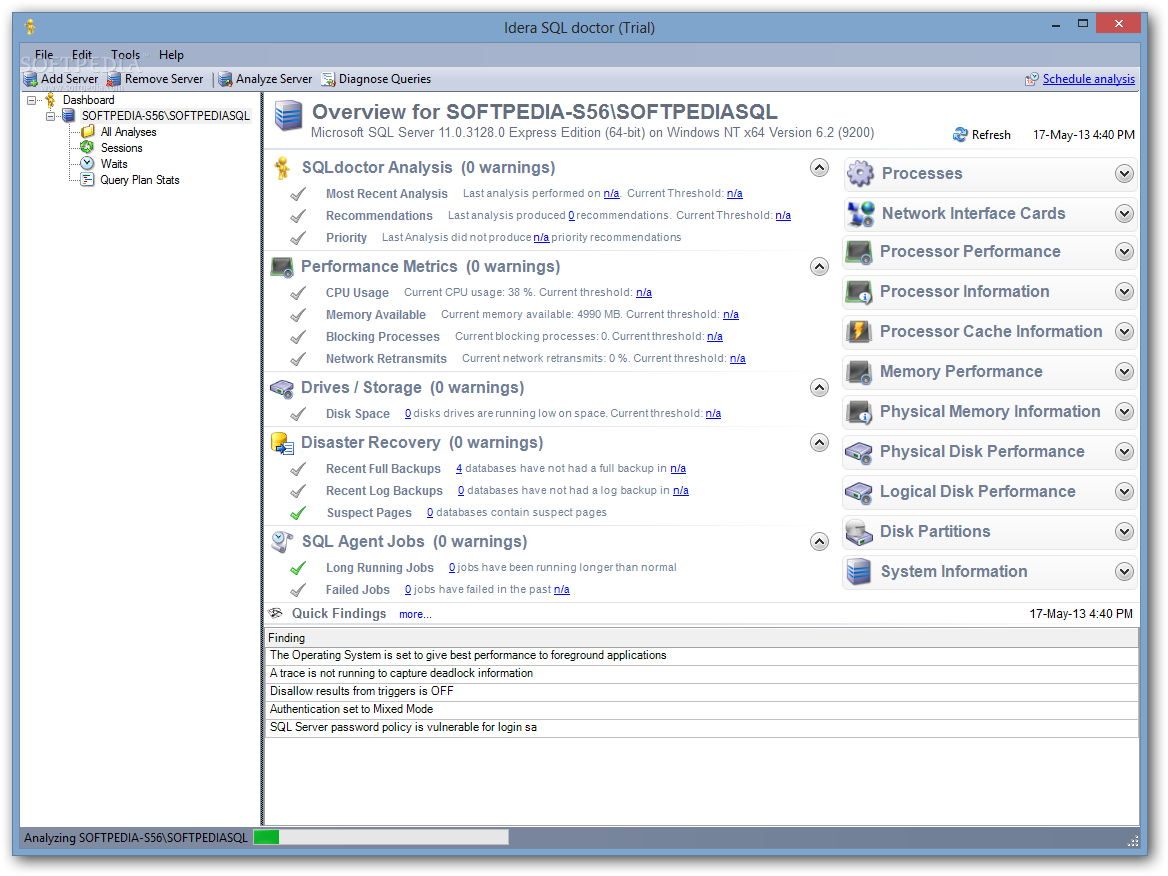The width and height of the screenshot is (1168, 876).
Task: Open the Tools menu
Action: 126,55
